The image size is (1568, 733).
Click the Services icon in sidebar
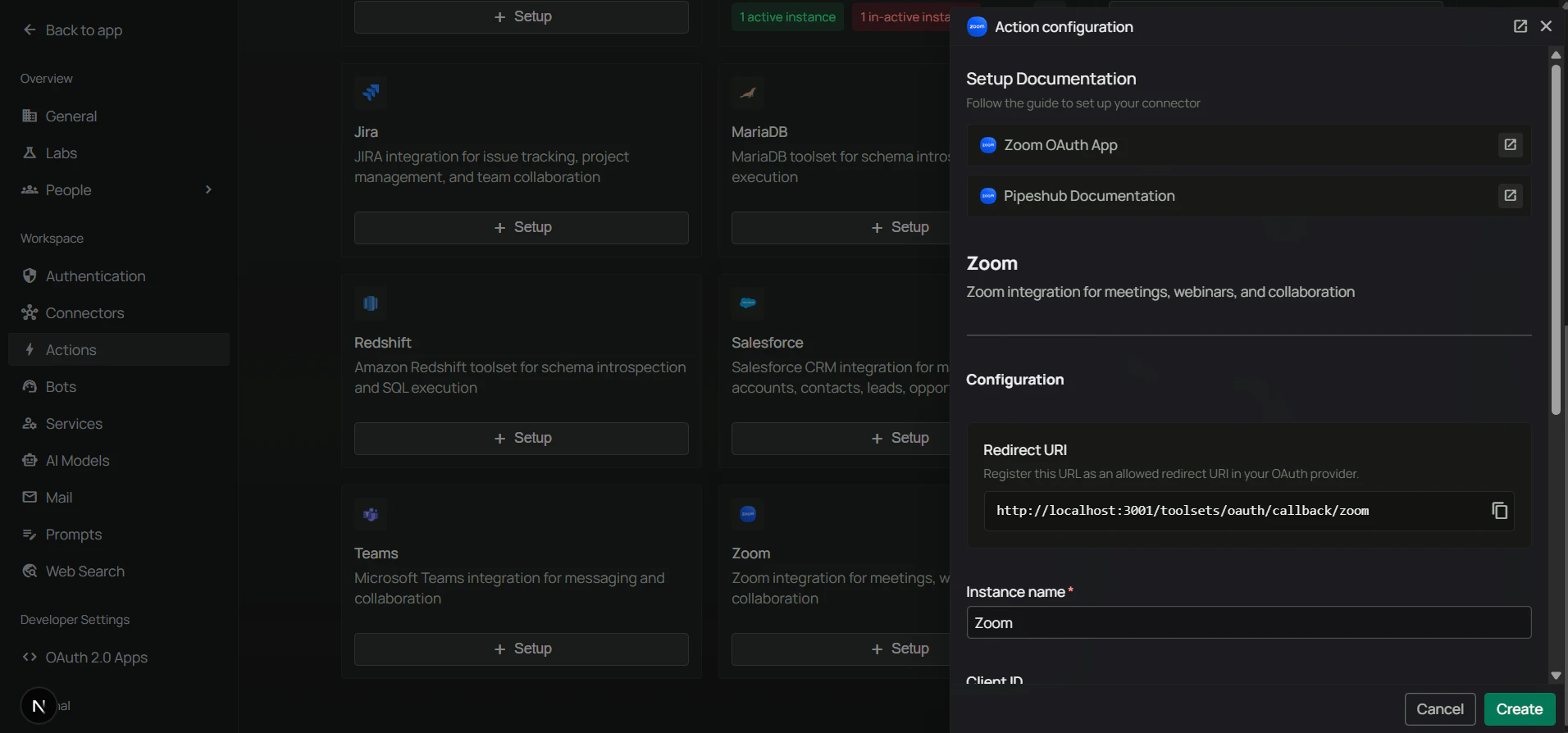(30, 424)
